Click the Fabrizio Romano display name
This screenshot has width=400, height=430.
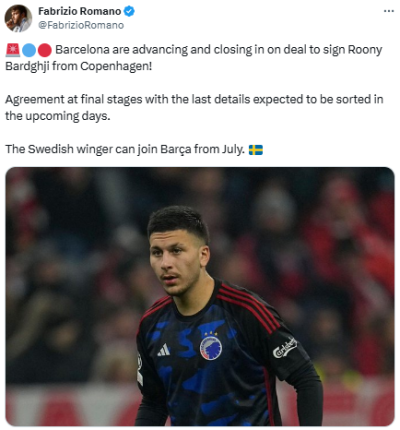click(80, 11)
